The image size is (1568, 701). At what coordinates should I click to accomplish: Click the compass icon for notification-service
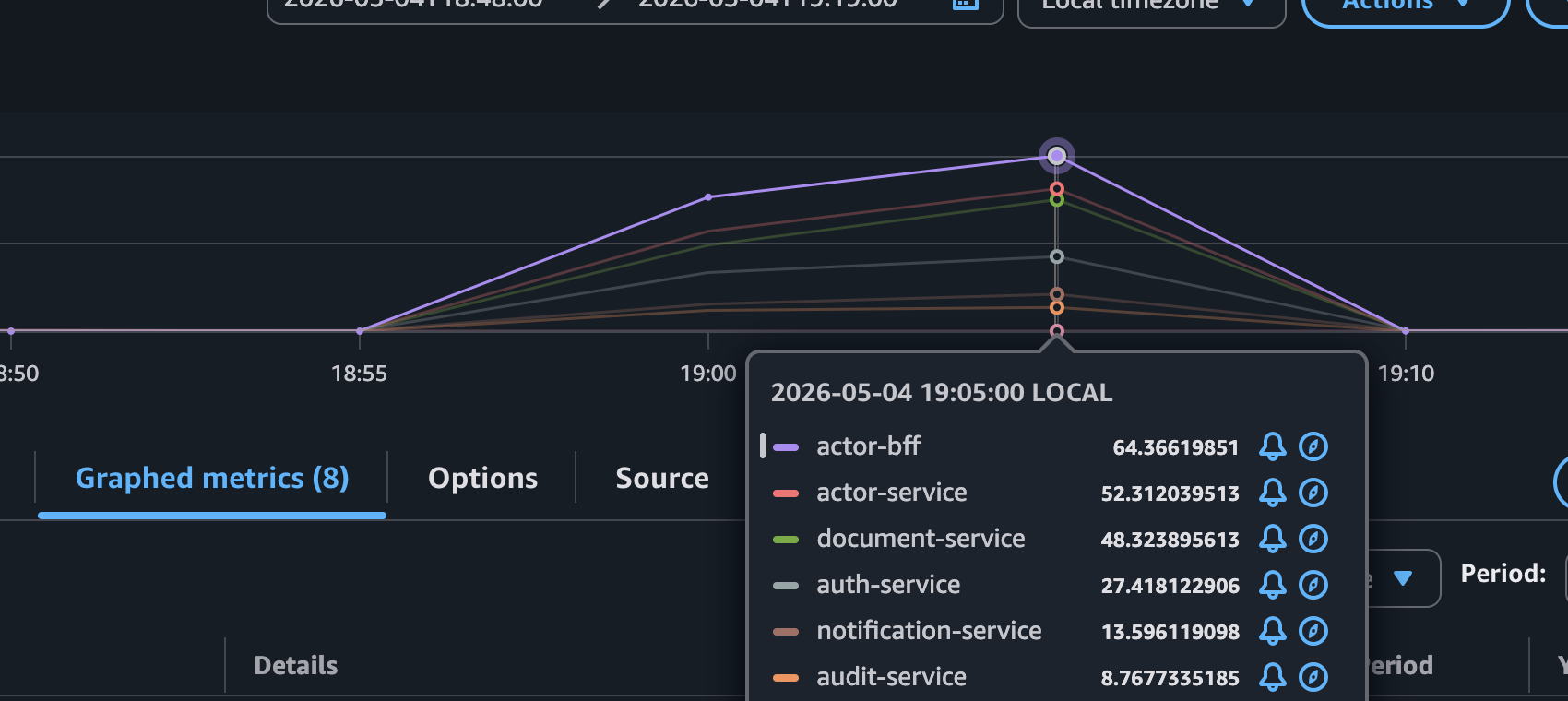[x=1313, y=631]
